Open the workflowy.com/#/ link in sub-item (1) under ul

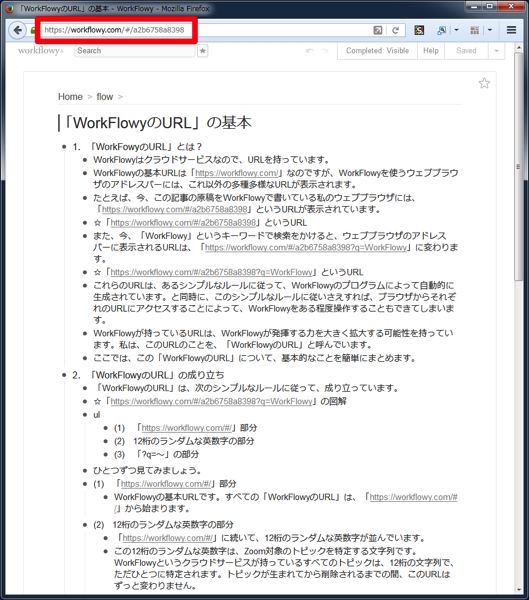187,428
